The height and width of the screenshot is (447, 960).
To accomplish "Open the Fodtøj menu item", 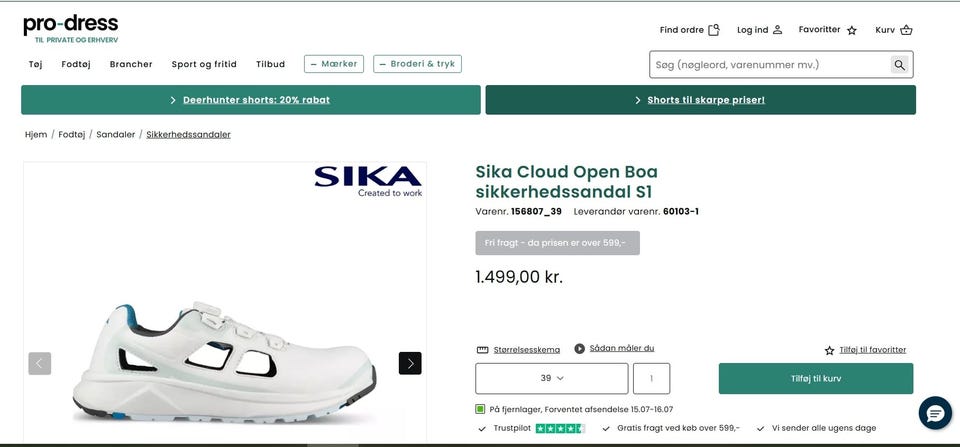I will tap(76, 64).
